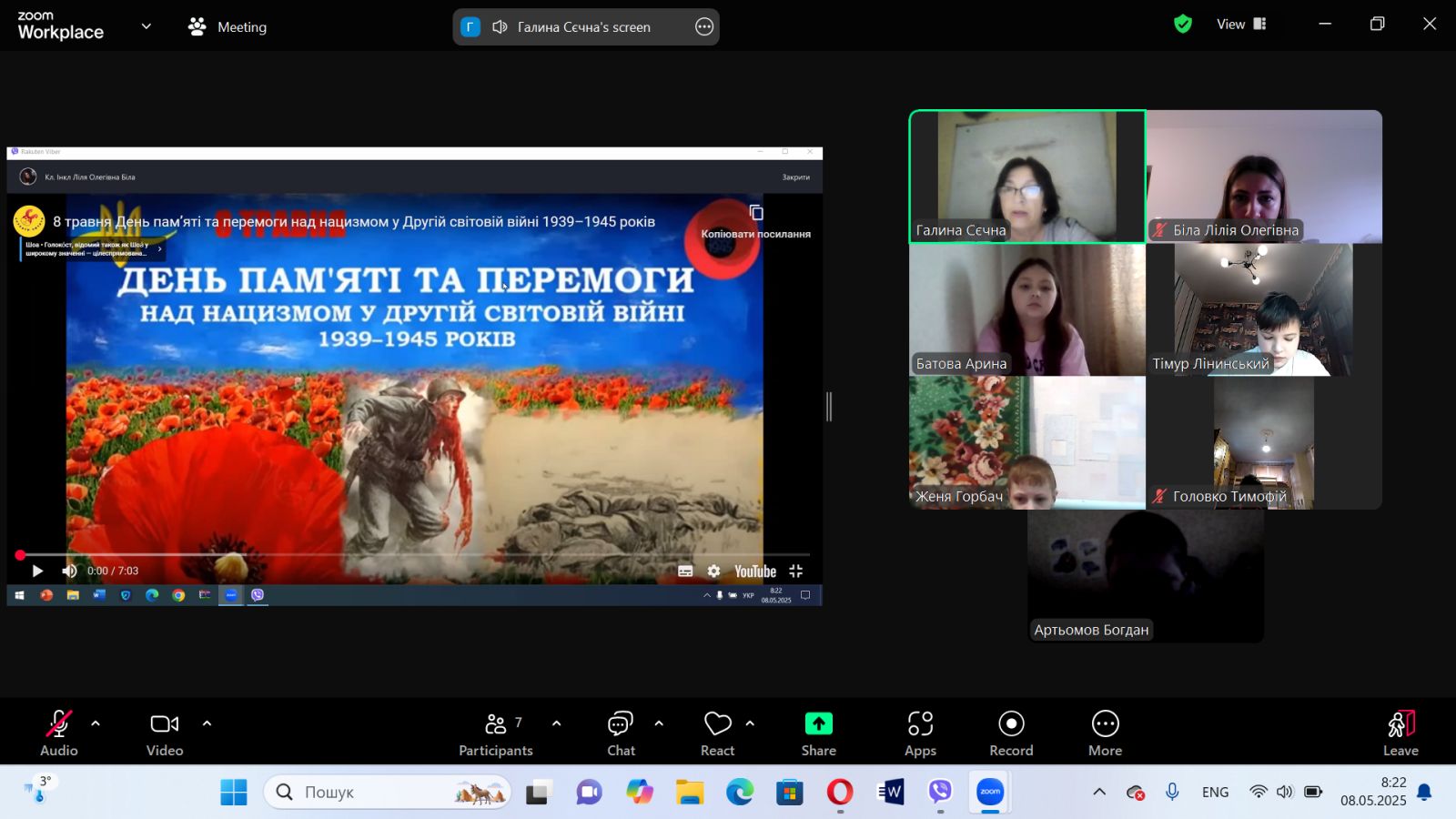Open the Participants panel

(496, 733)
